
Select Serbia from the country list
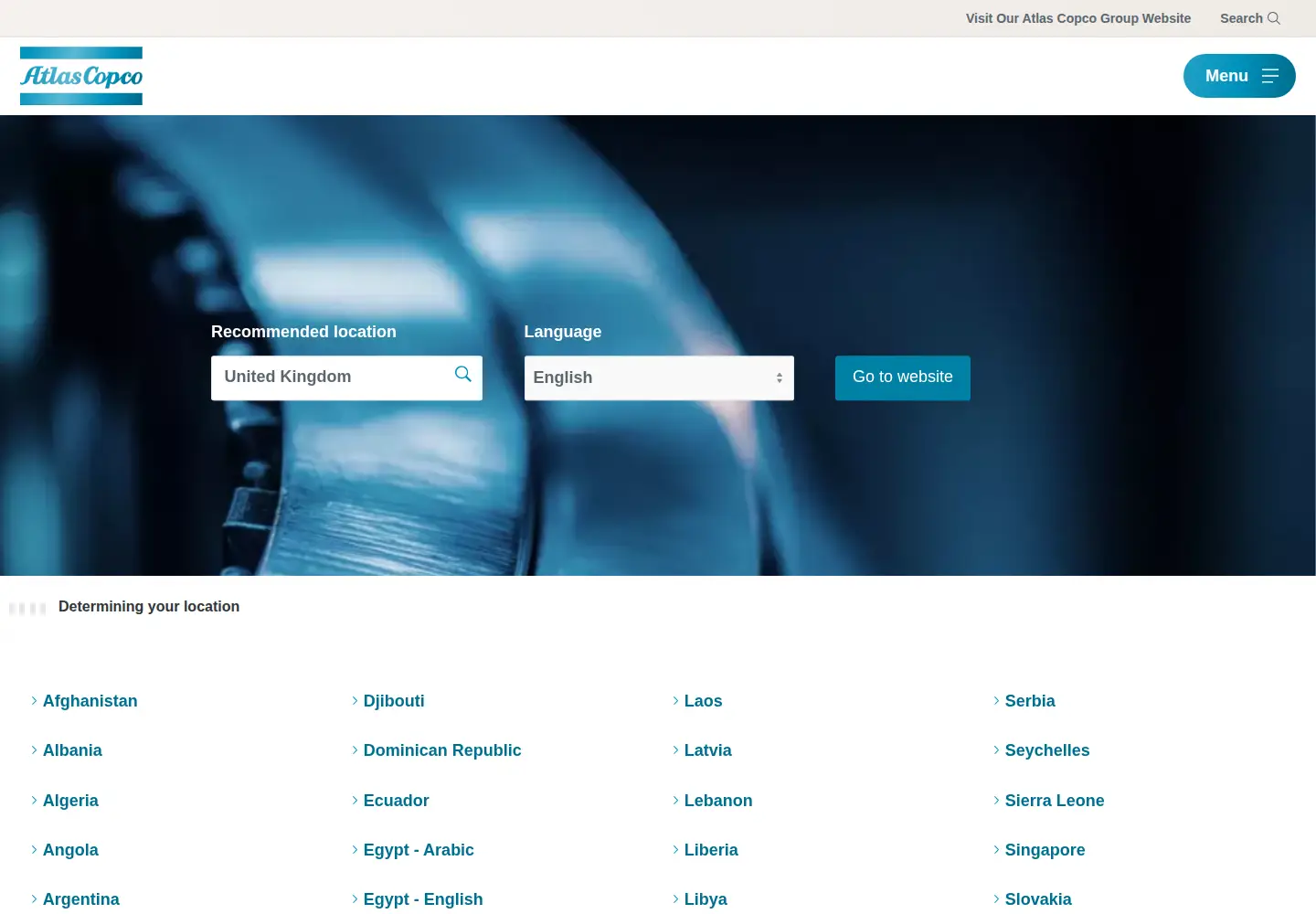1030,701
